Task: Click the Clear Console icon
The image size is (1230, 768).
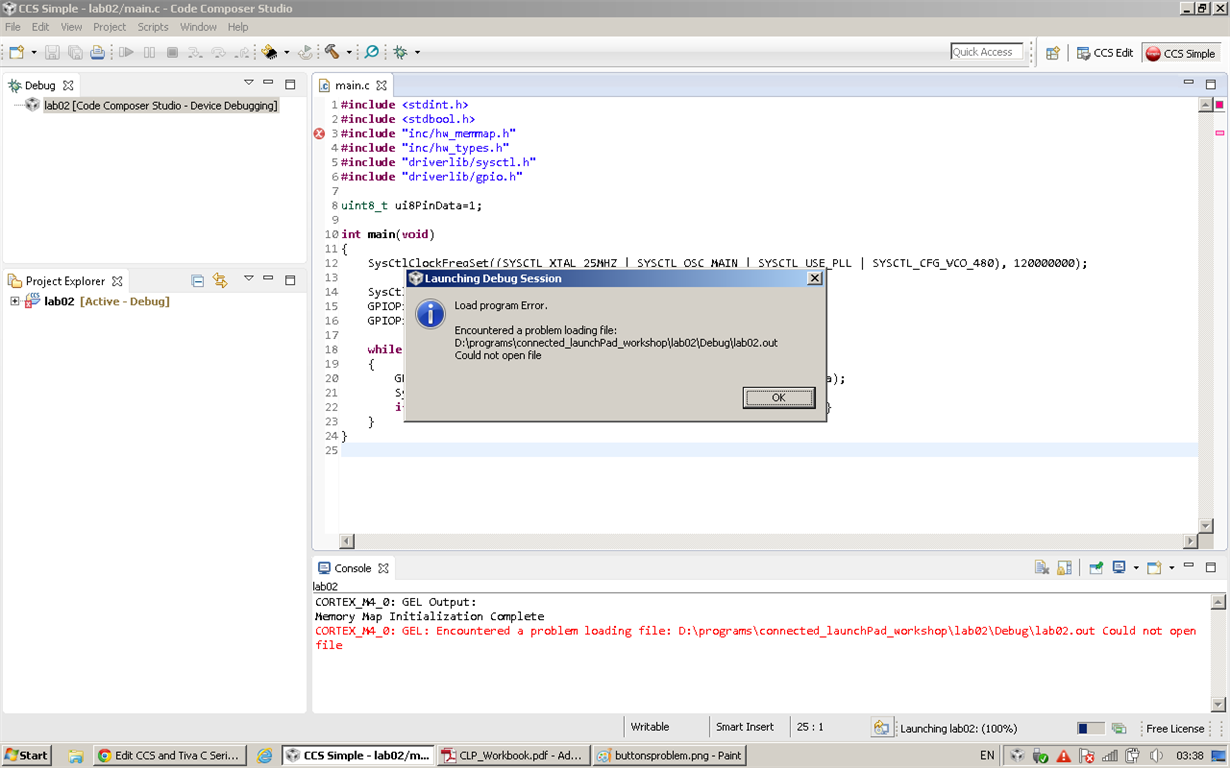Action: coord(1042,567)
